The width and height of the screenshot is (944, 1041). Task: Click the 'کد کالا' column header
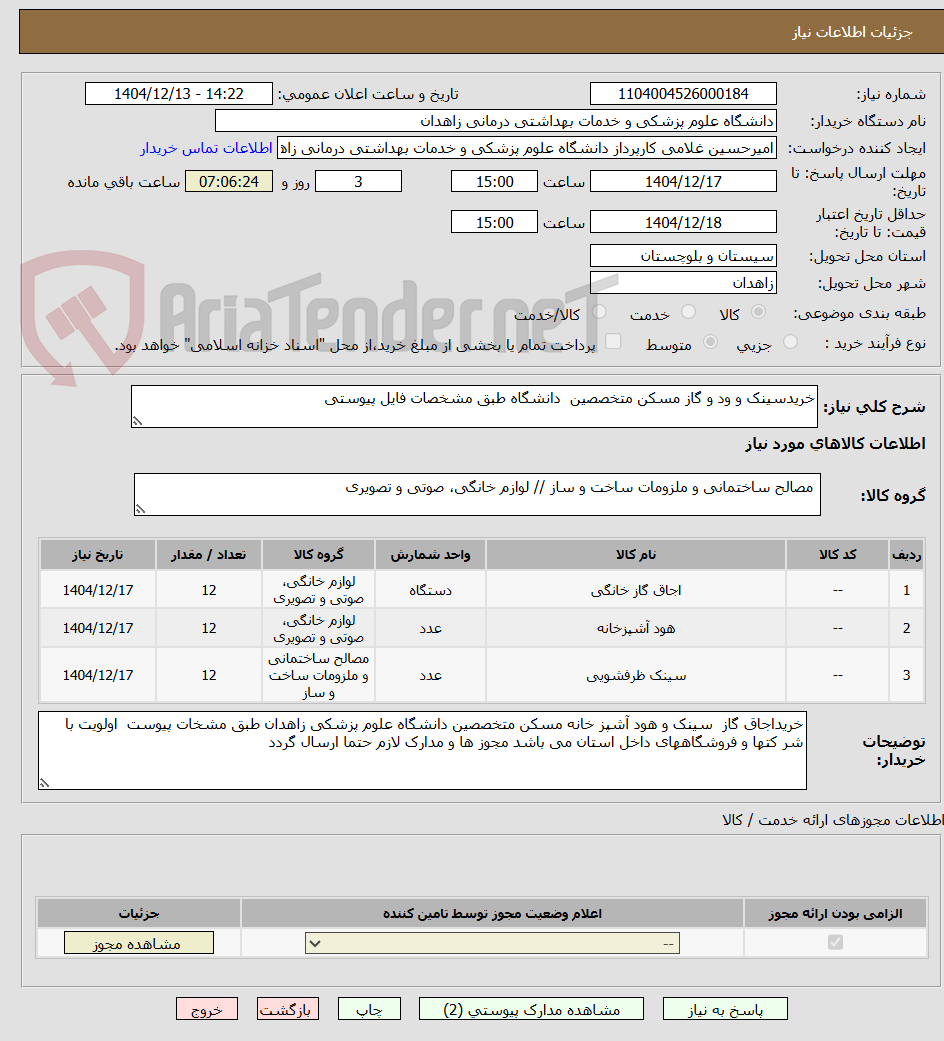[x=838, y=555]
